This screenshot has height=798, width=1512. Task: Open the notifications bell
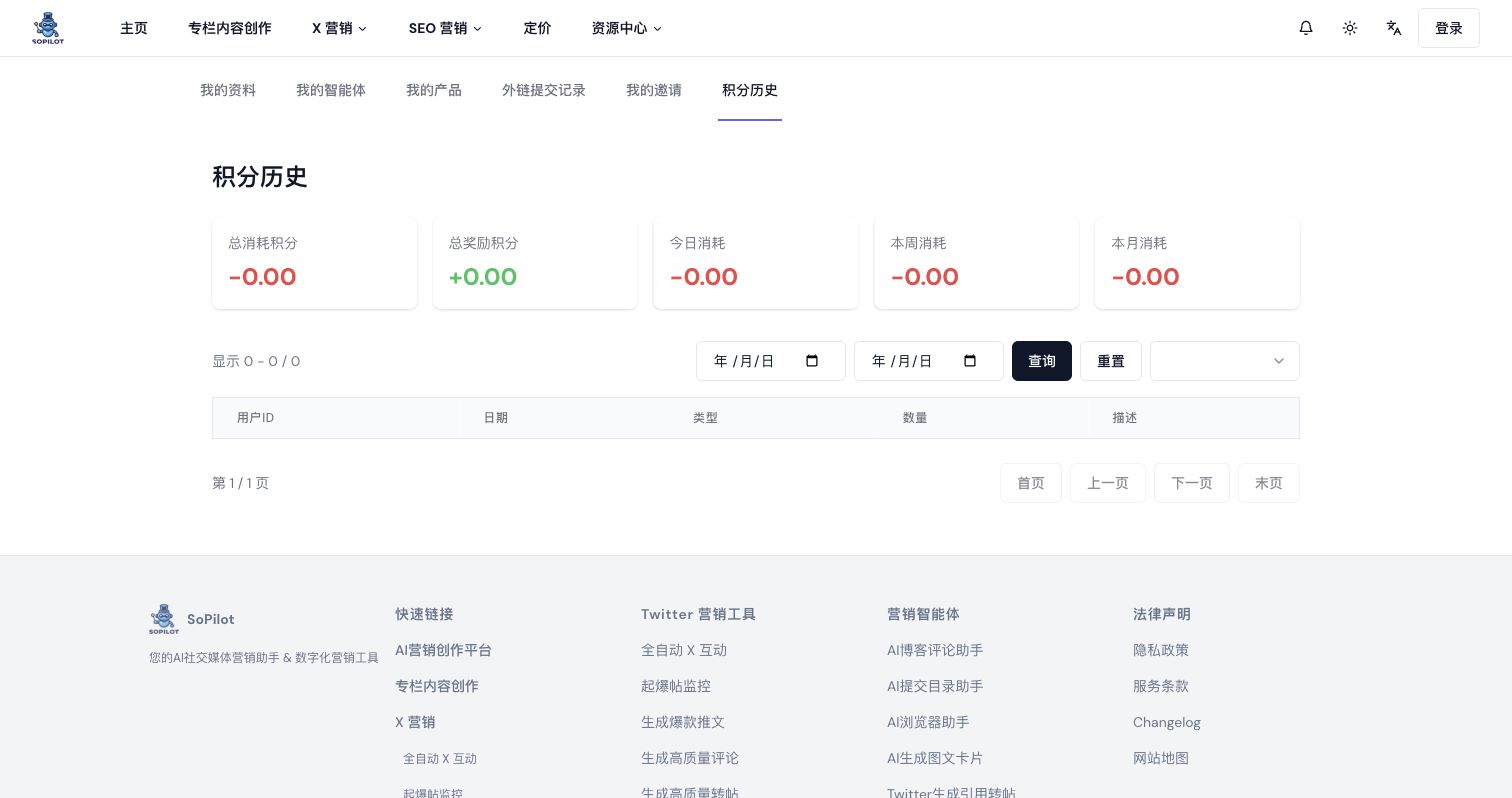(1306, 28)
